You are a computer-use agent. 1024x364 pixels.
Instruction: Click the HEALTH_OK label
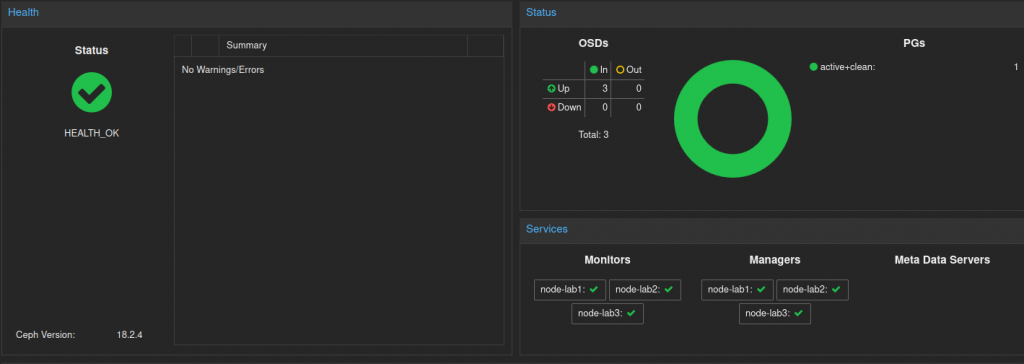[91, 133]
